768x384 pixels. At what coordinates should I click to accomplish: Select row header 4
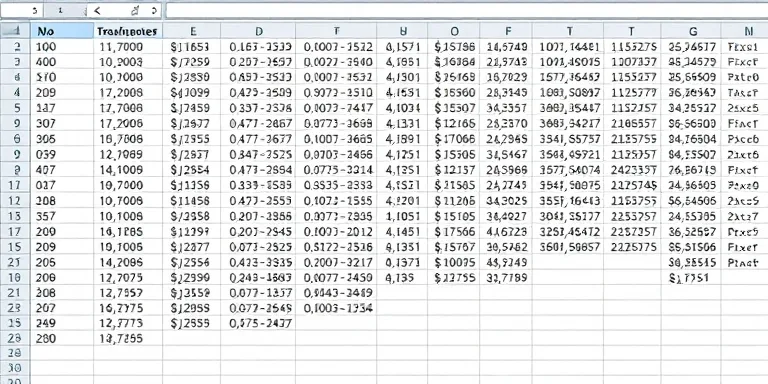point(15,93)
